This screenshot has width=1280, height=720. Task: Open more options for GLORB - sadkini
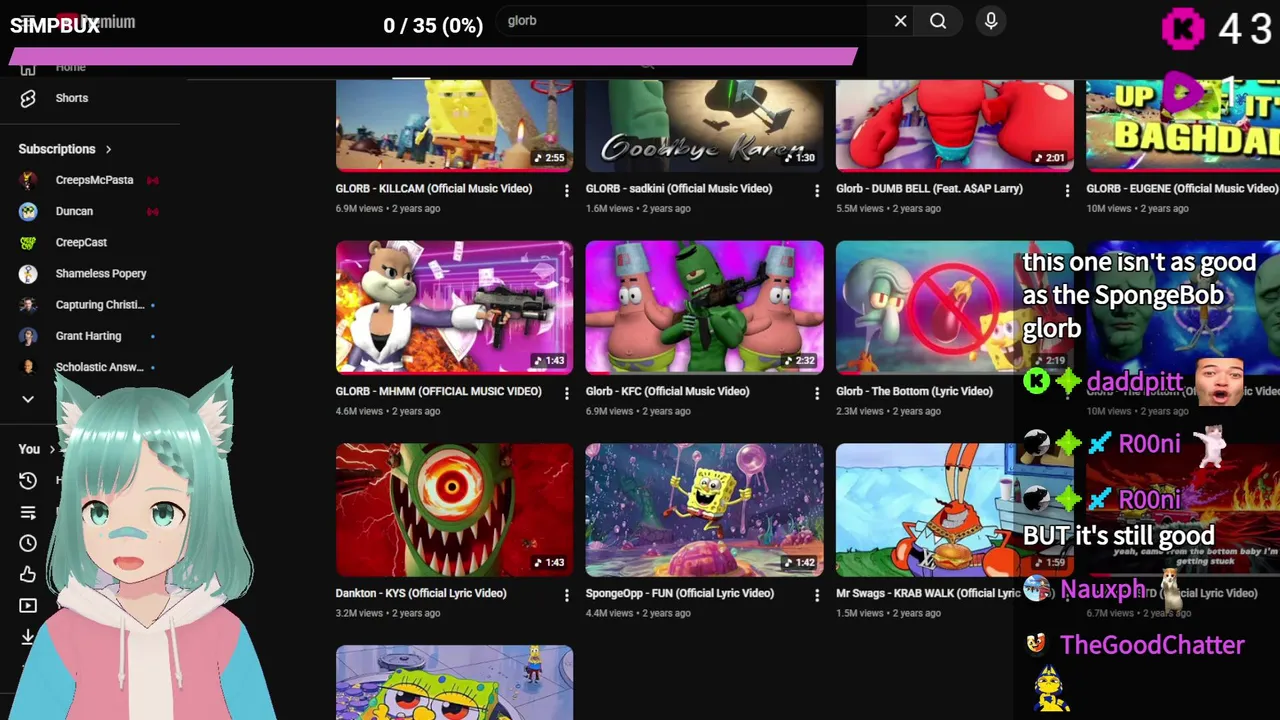[816, 190]
